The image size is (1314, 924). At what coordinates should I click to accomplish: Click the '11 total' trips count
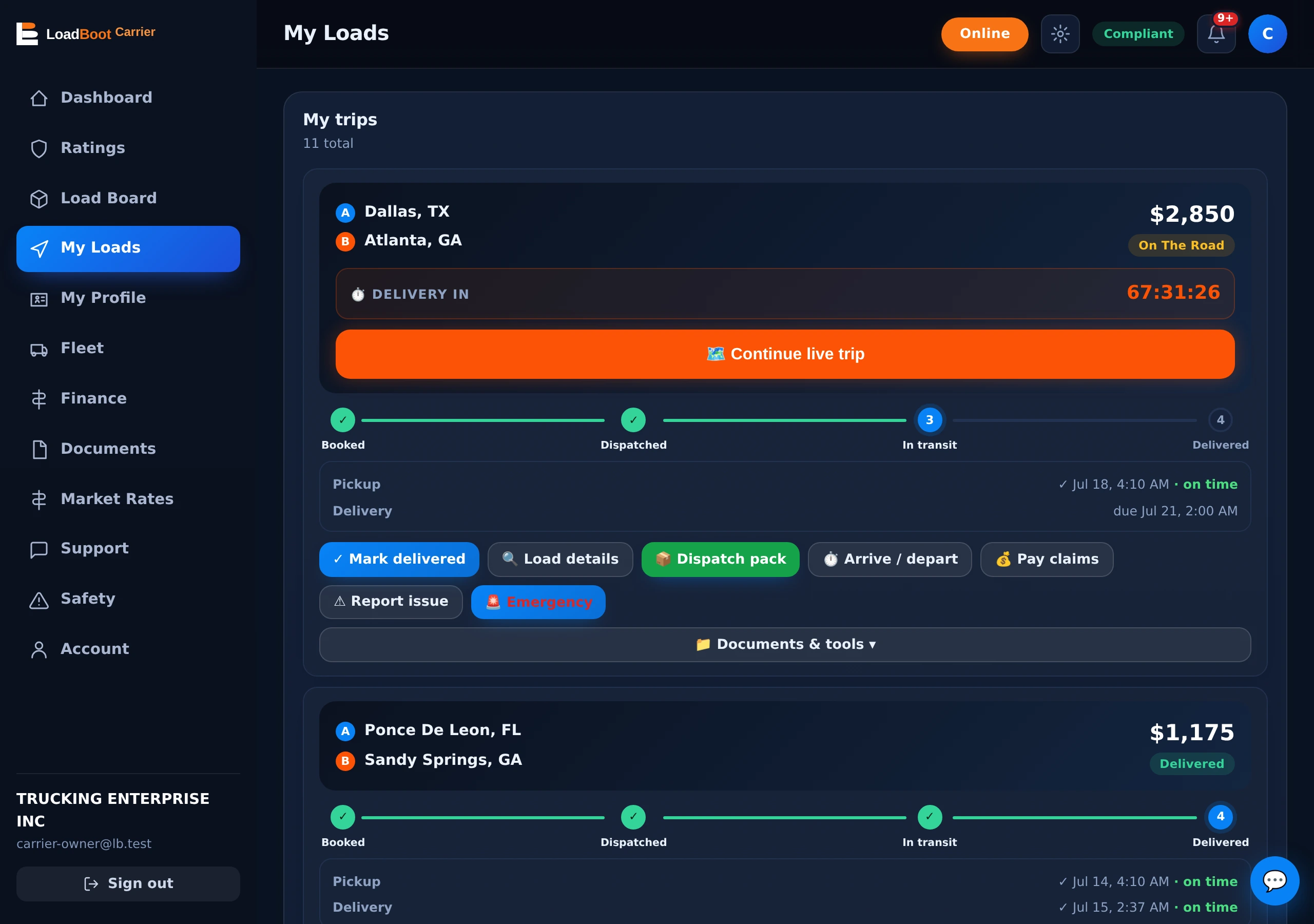pos(328,143)
